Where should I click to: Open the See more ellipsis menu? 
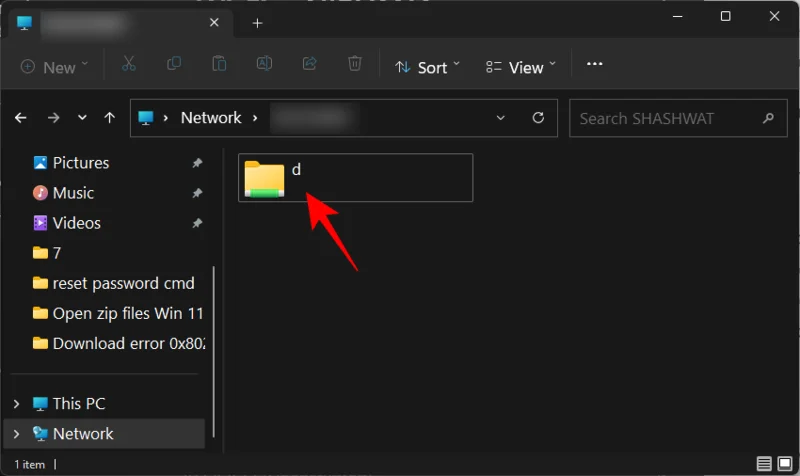(x=594, y=64)
